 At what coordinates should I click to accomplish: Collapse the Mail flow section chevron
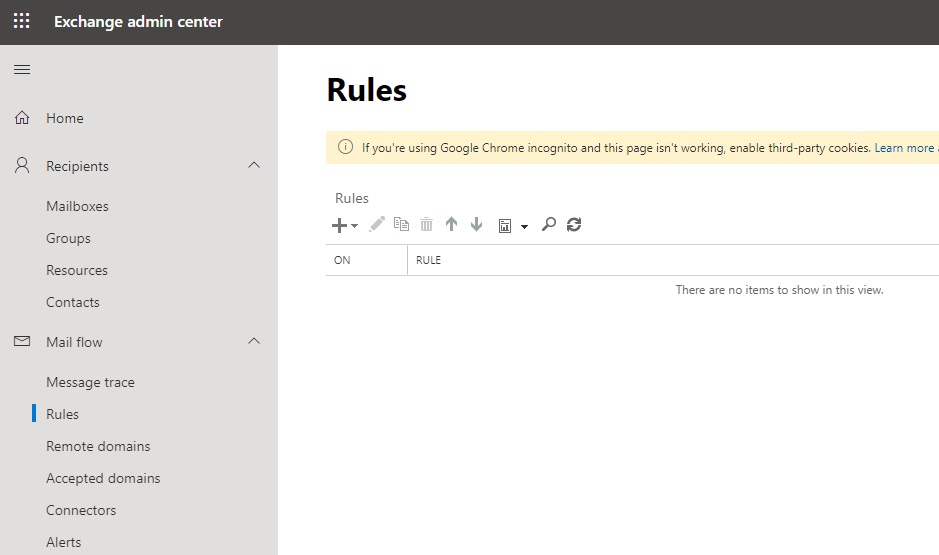(254, 341)
